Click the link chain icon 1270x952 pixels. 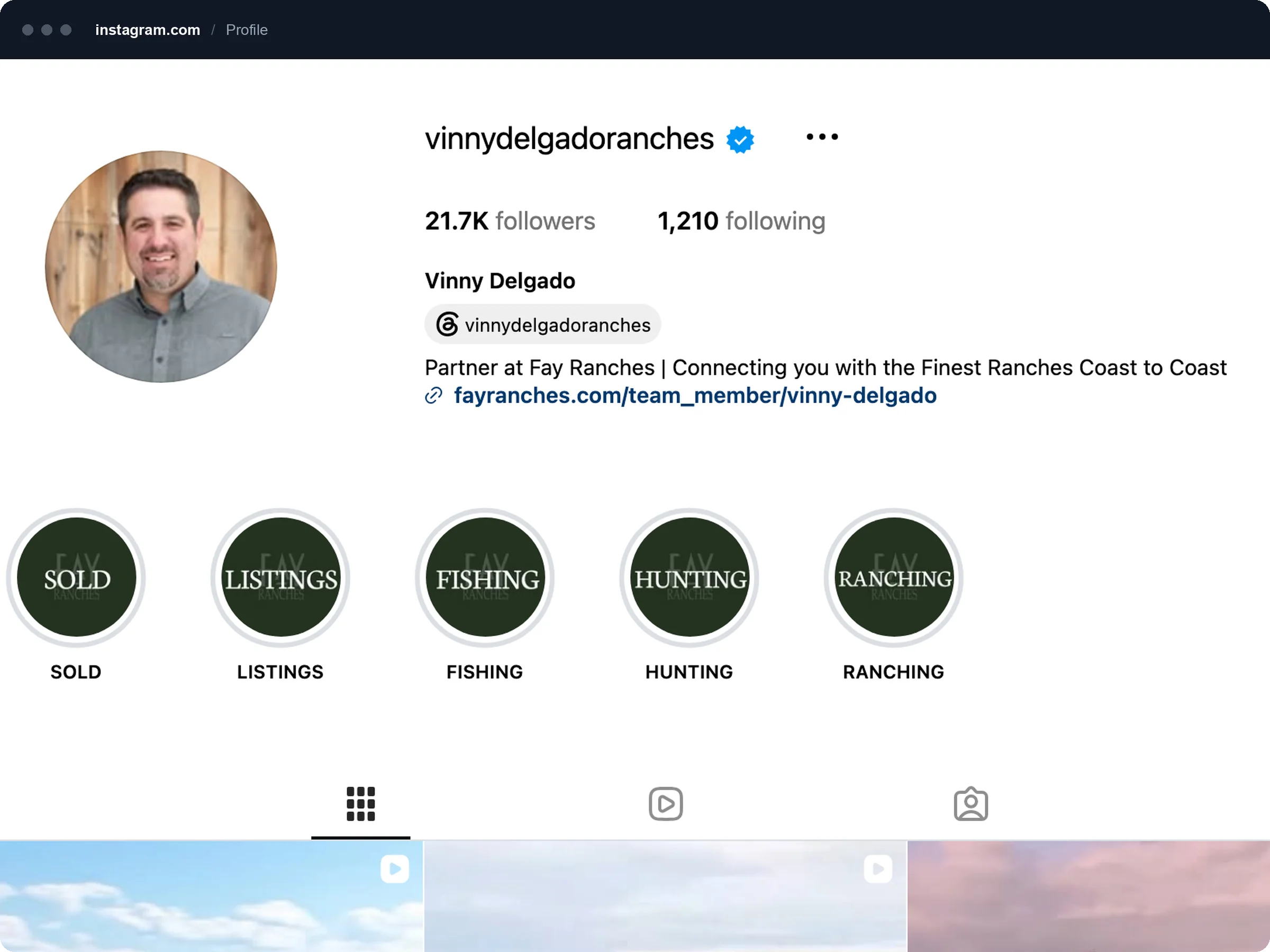[x=433, y=396]
